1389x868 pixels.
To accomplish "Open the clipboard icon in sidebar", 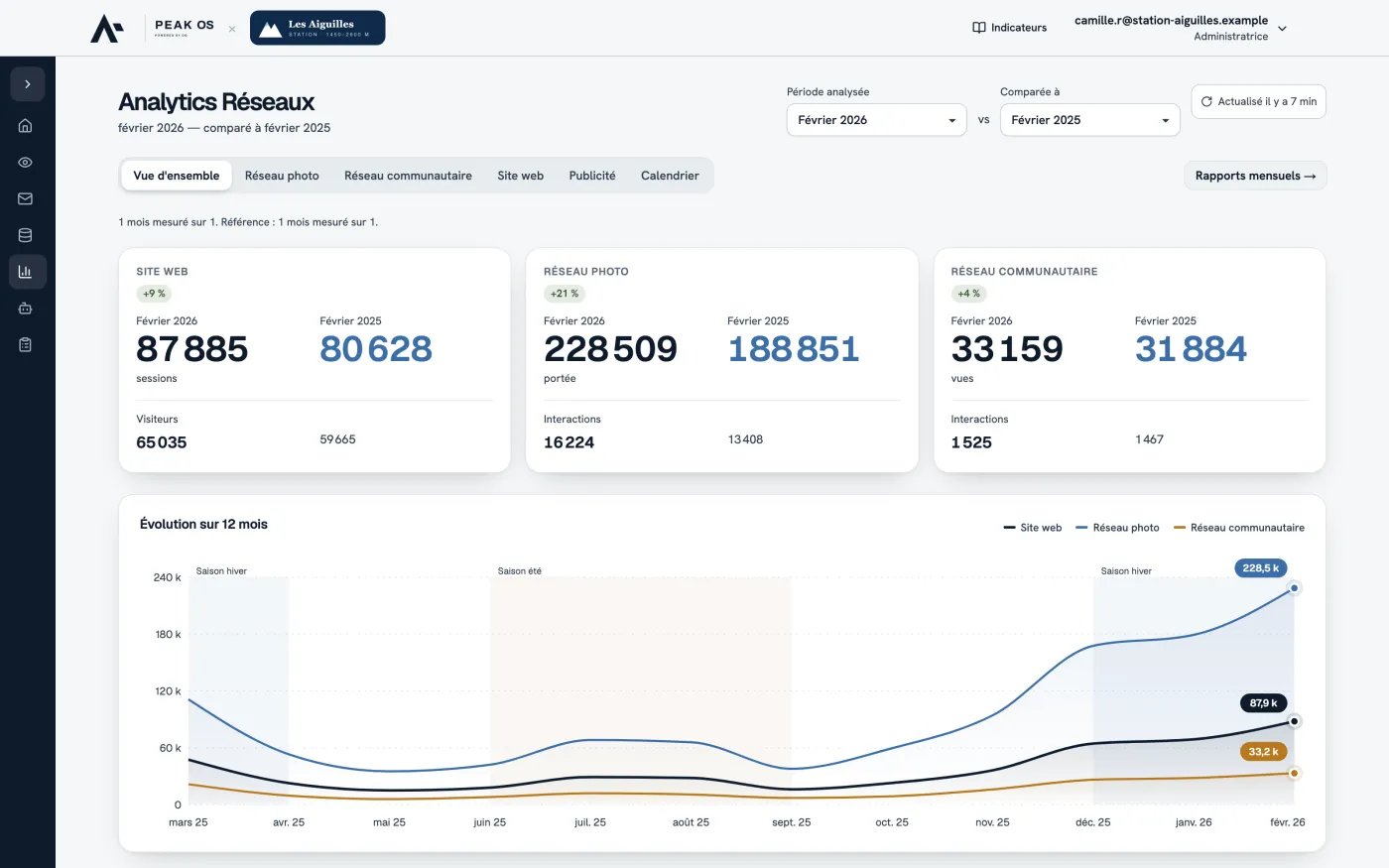I will pos(26,345).
